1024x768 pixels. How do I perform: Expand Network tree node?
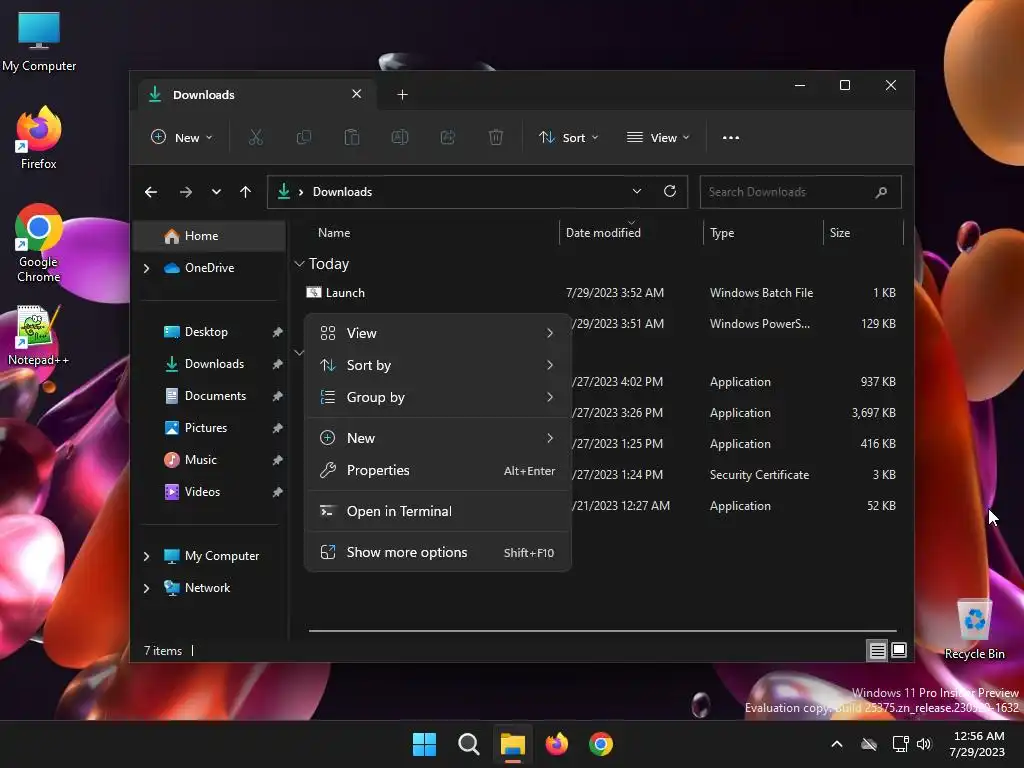[x=146, y=588]
